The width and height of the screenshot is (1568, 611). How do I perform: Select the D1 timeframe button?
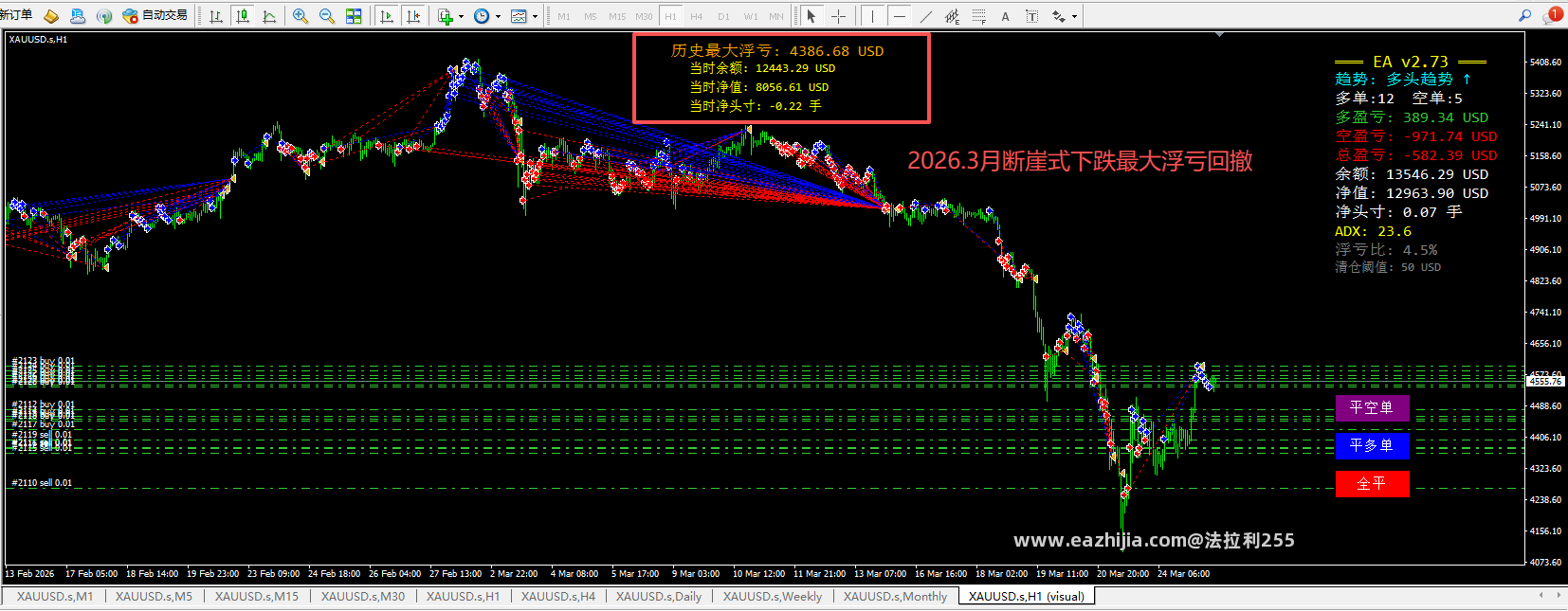(723, 16)
